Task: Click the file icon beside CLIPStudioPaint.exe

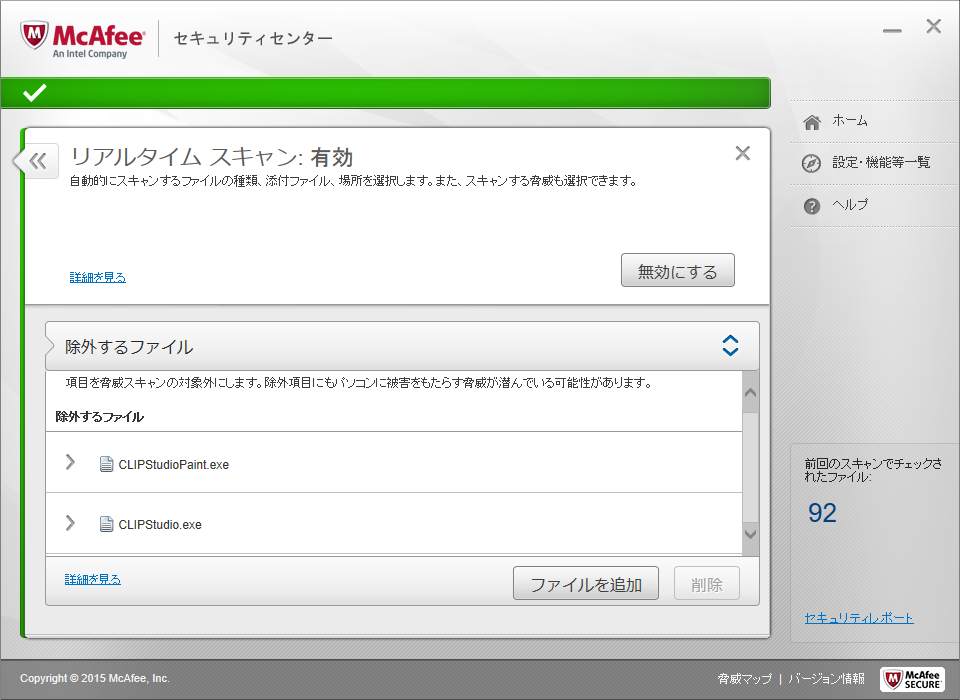Action: pyautogui.click(x=107, y=464)
